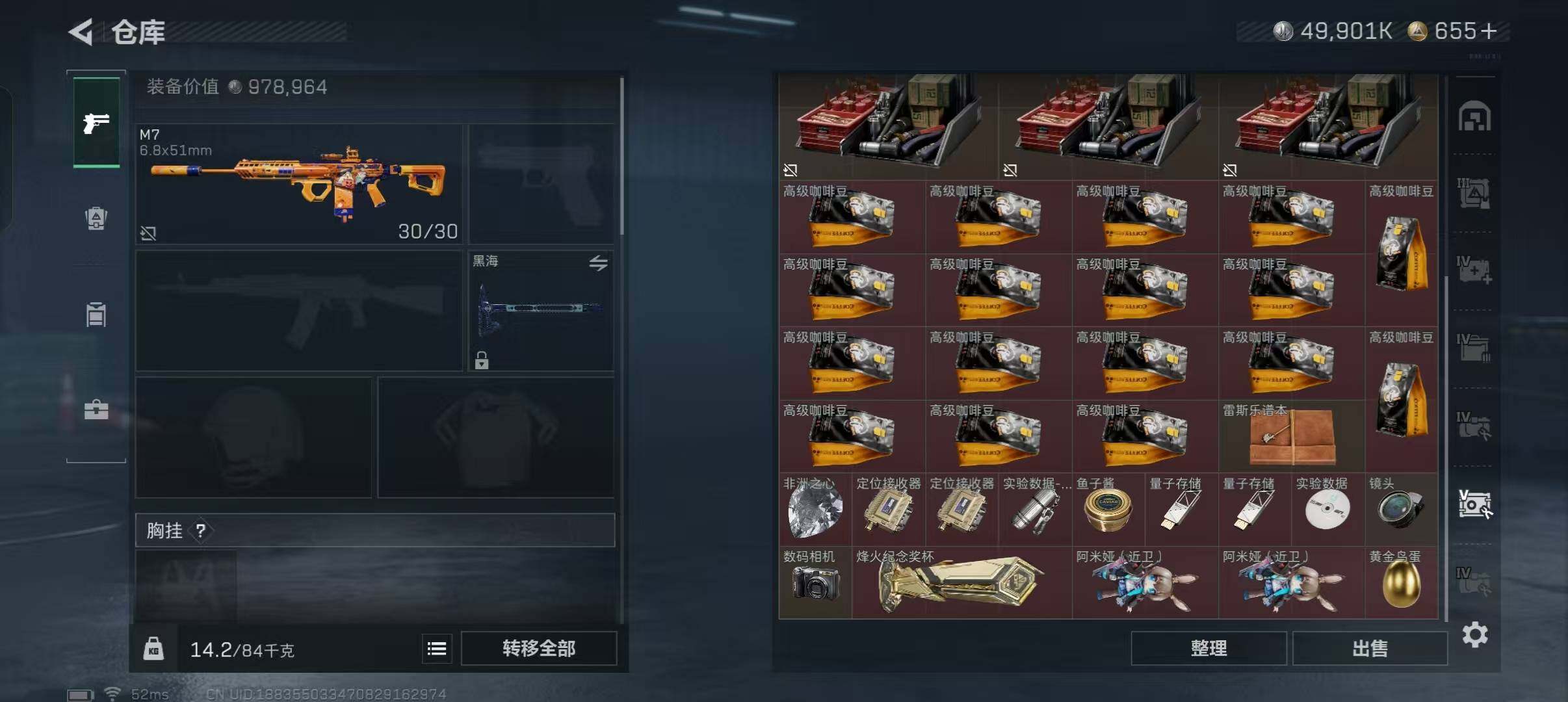Add currency with the plus next to 655
Image resolution: width=1568 pixels, height=702 pixels.
coord(1489,31)
